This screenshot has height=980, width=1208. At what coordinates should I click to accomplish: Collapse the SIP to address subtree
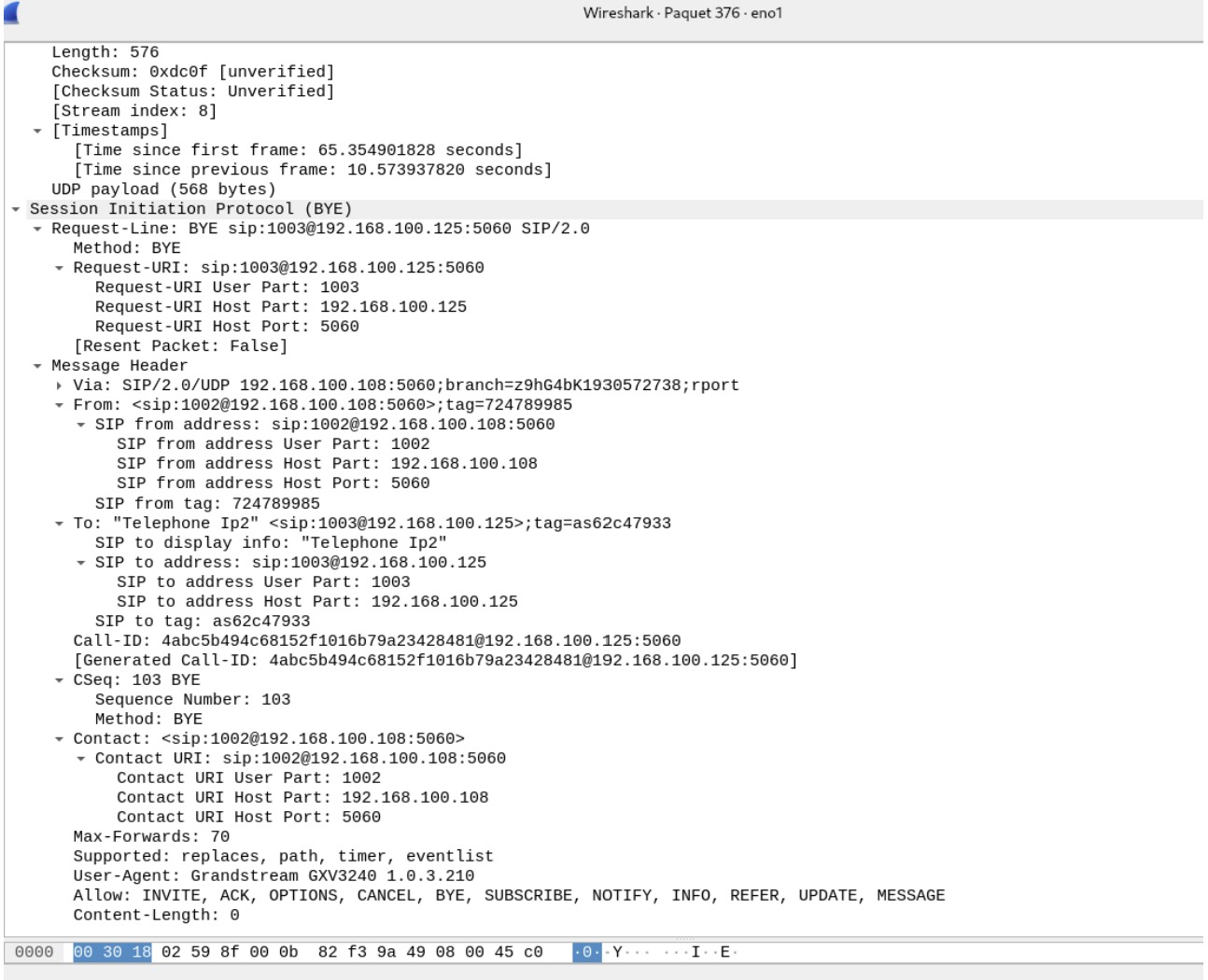pos(80,563)
